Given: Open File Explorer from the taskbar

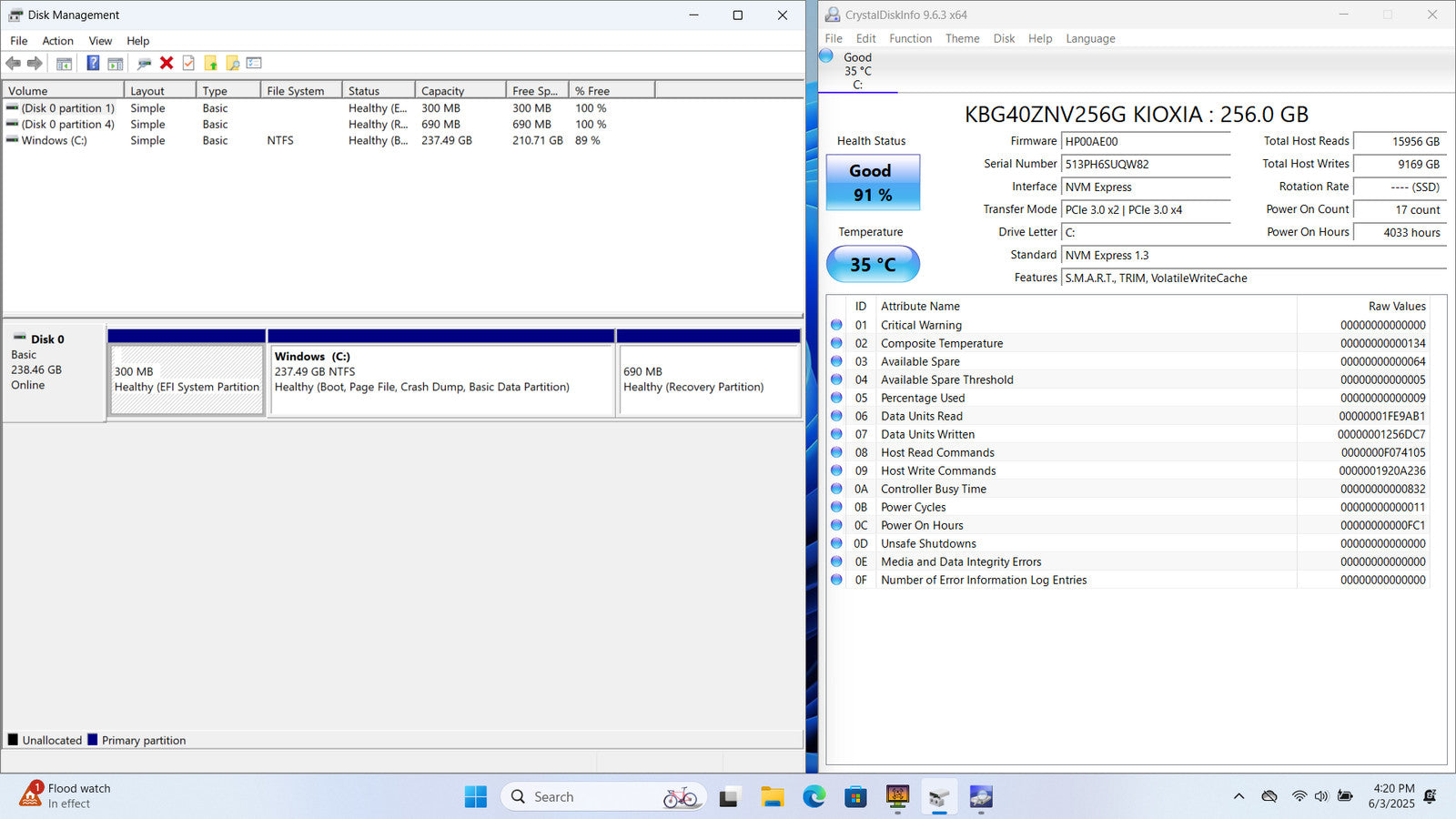Looking at the screenshot, I should pyautogui.click(x=772, y=797).
